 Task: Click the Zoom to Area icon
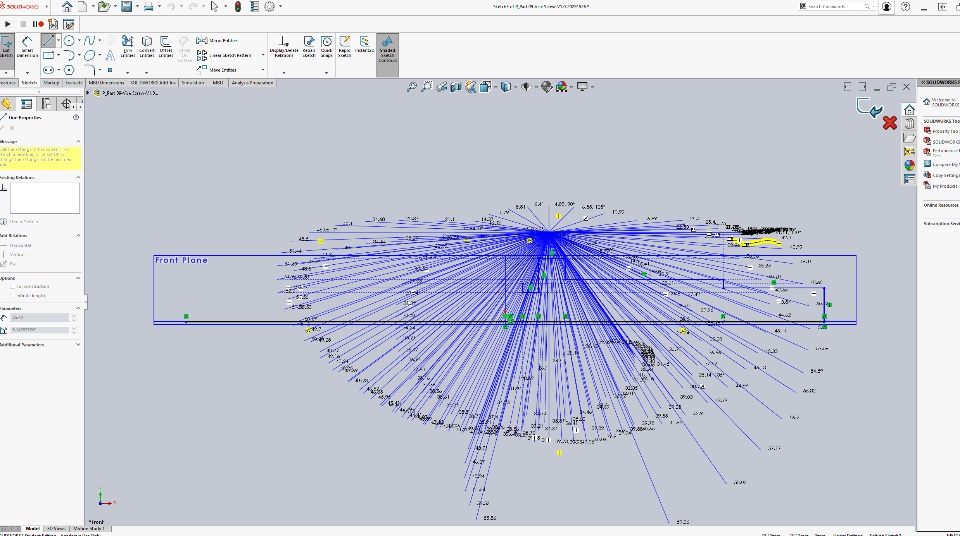427,87
